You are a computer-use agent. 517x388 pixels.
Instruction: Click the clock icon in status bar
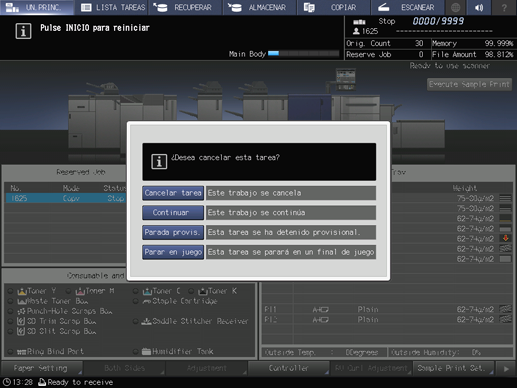tap(6, 382)
